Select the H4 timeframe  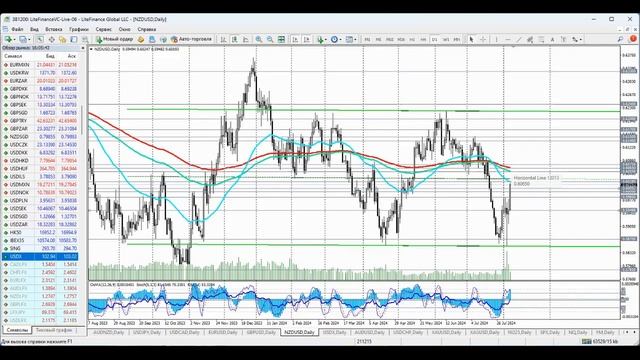[423, 40]
